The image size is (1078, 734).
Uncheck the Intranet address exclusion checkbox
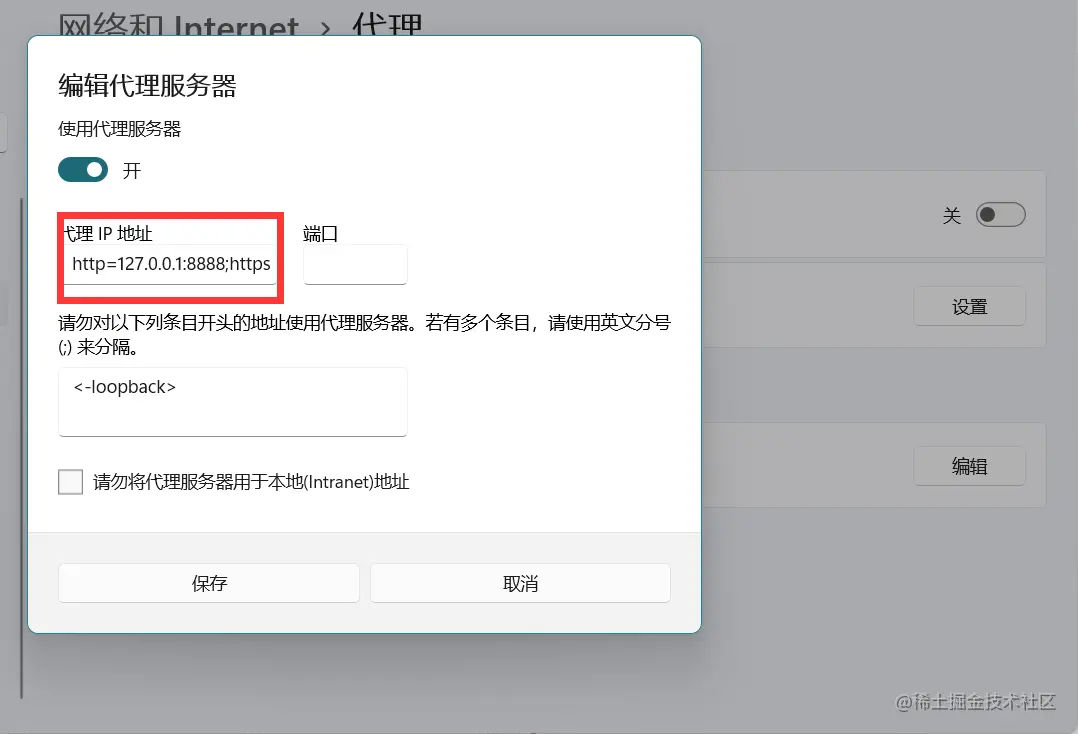click(70, 481)
